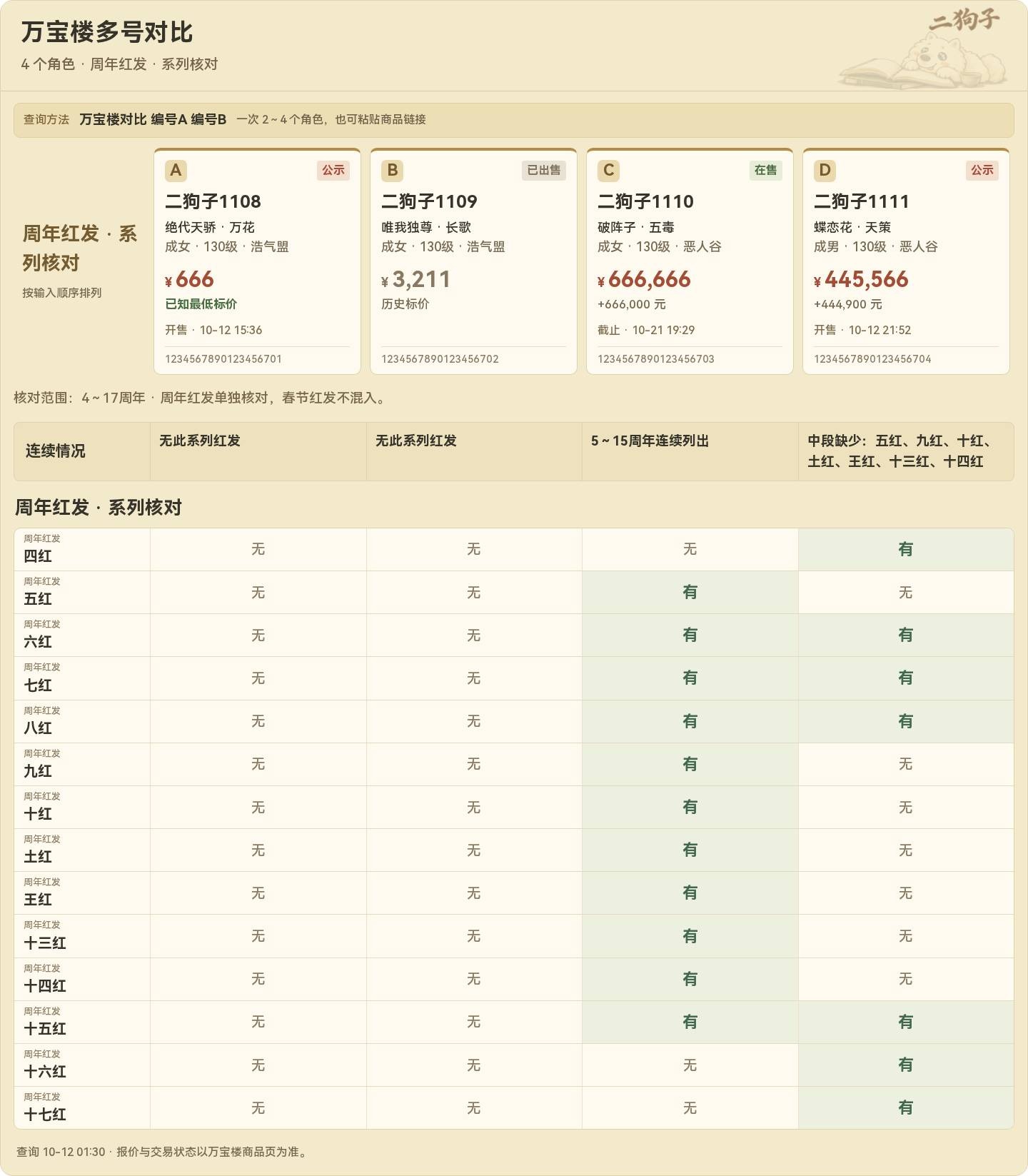Open character name 二狗子1110
Screen dimensions: 1028x1176
click(x=645, y=201)
